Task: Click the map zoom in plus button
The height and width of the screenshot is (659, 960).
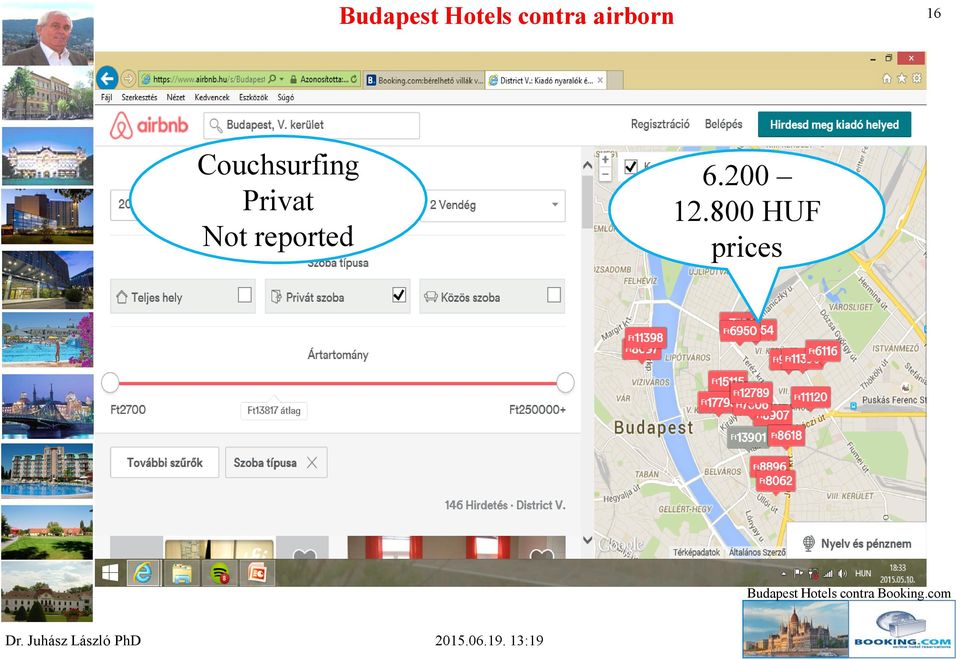Action: (x=606, y=159)
